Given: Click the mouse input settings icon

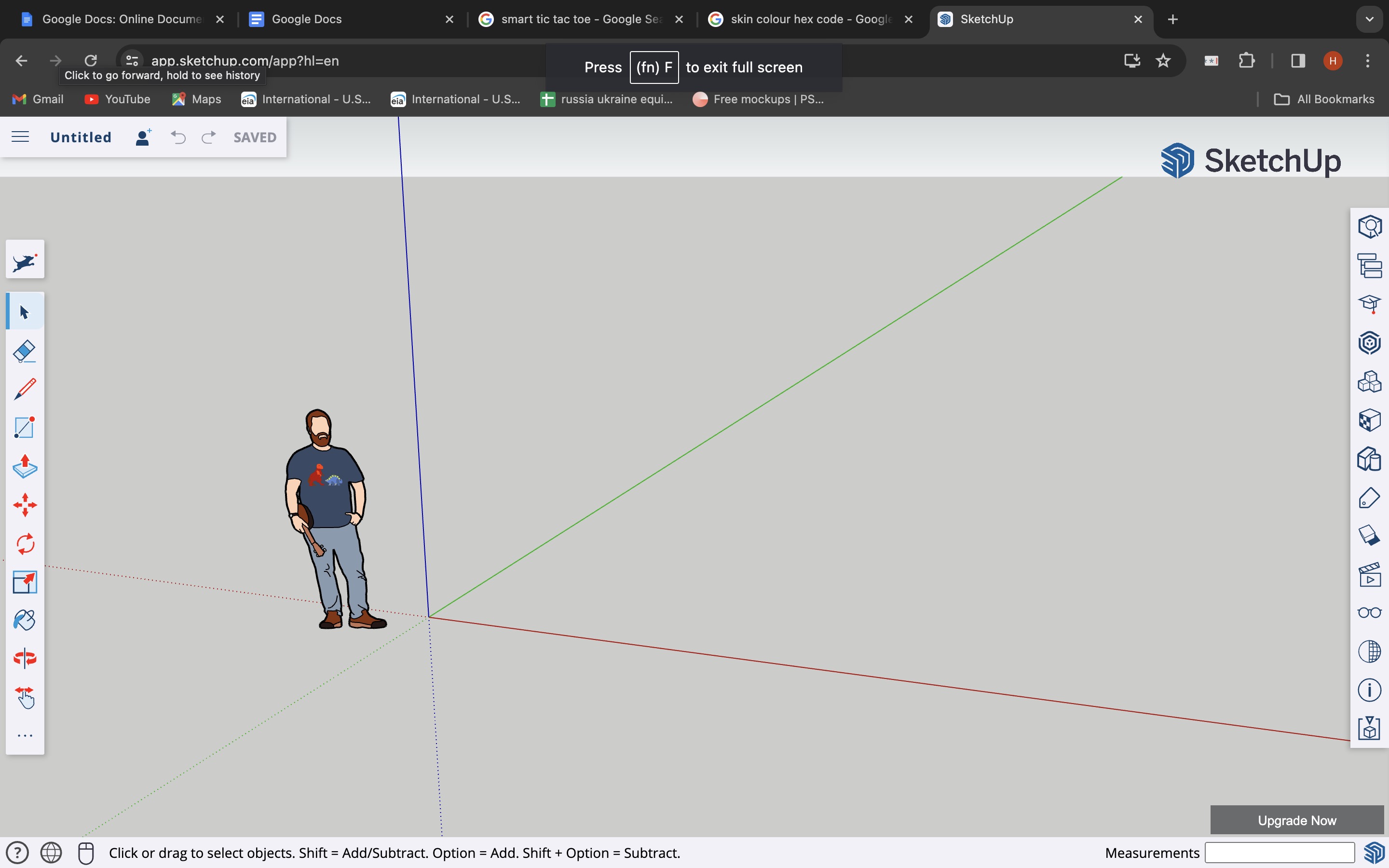Looking at the screenshot, I should click(85, 853).
